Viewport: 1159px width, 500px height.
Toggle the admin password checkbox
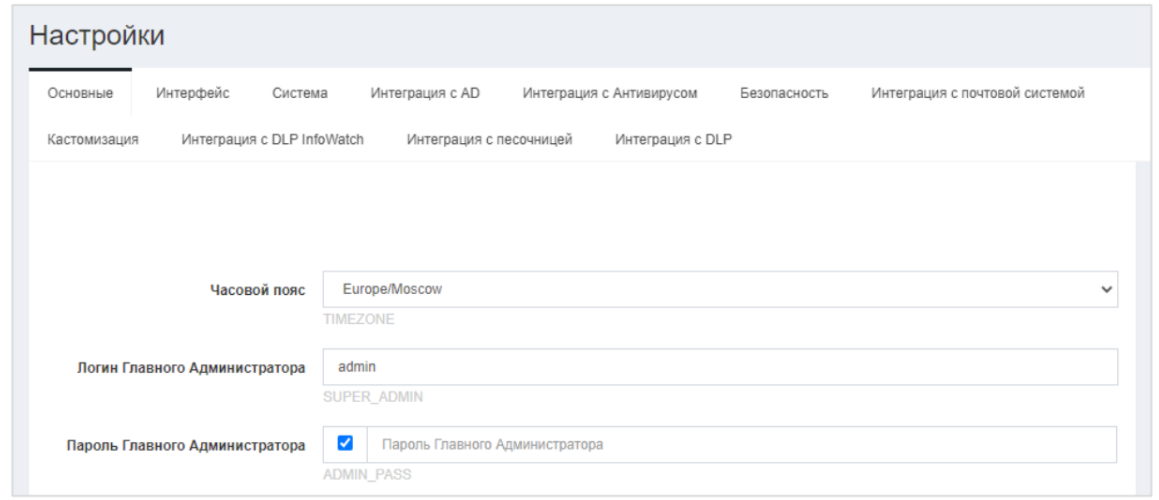pyautogui.click(x=346, y=443)
